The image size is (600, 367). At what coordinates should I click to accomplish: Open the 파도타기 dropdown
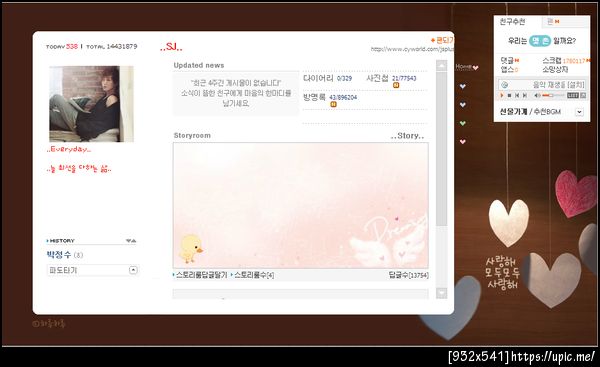133,270
